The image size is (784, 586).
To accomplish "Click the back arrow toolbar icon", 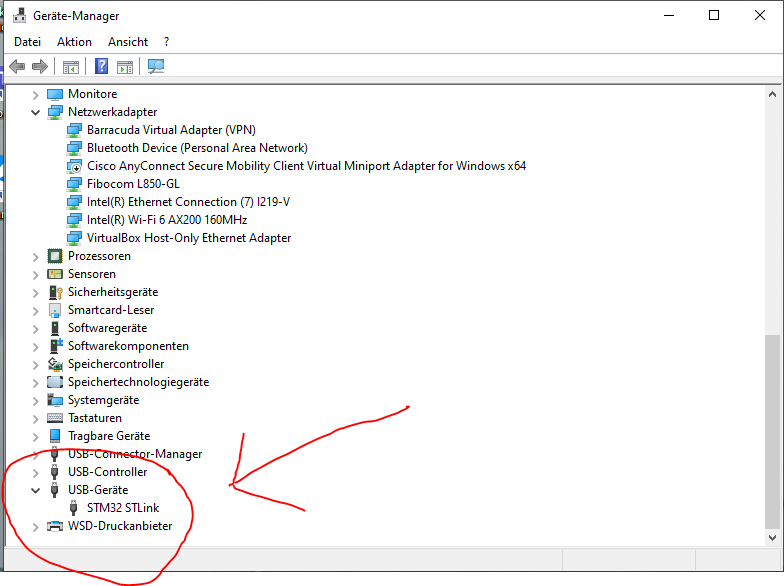I will tap(17, 67).
